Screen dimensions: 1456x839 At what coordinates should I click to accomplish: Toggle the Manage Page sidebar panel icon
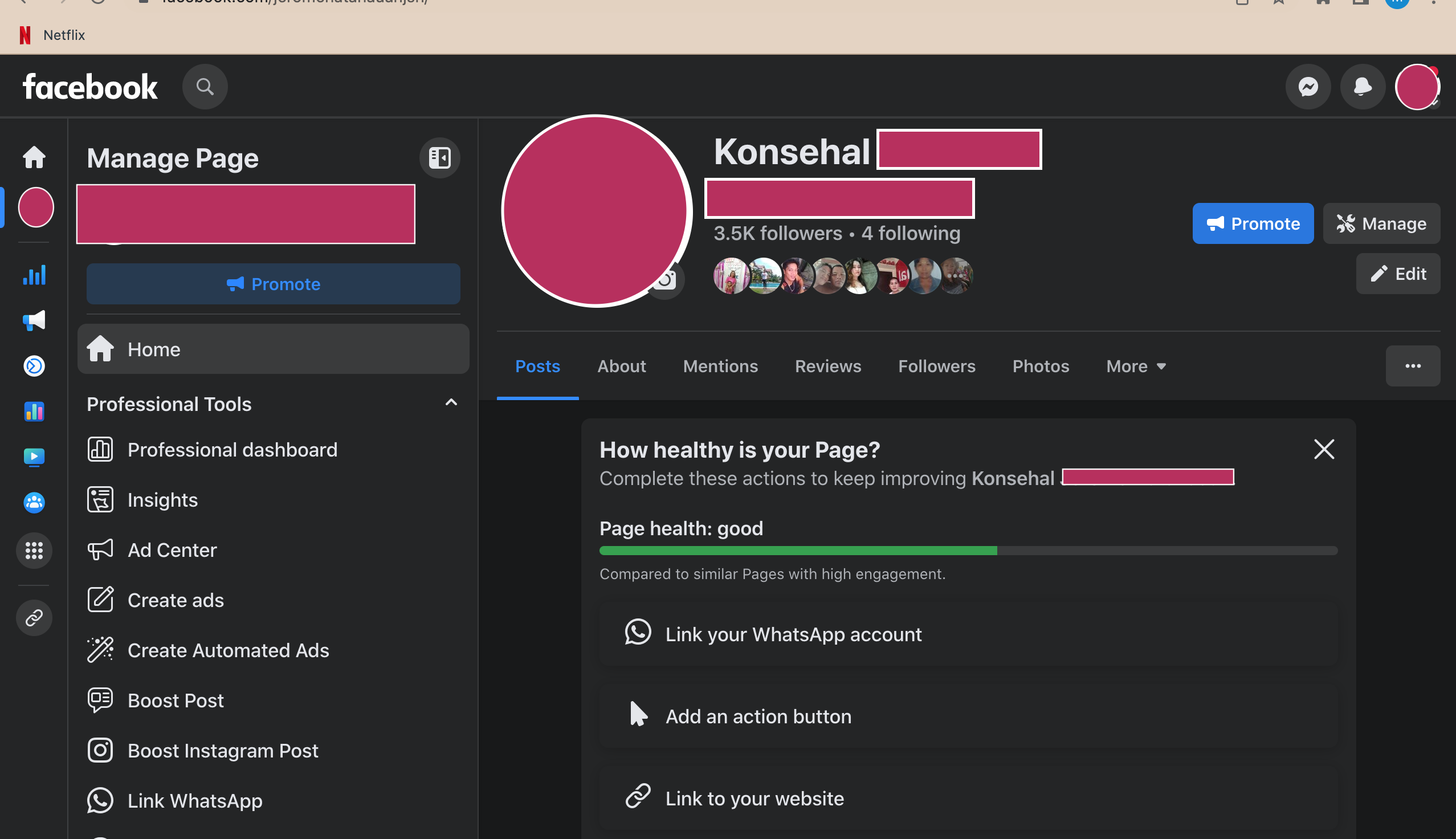point(439,157)
